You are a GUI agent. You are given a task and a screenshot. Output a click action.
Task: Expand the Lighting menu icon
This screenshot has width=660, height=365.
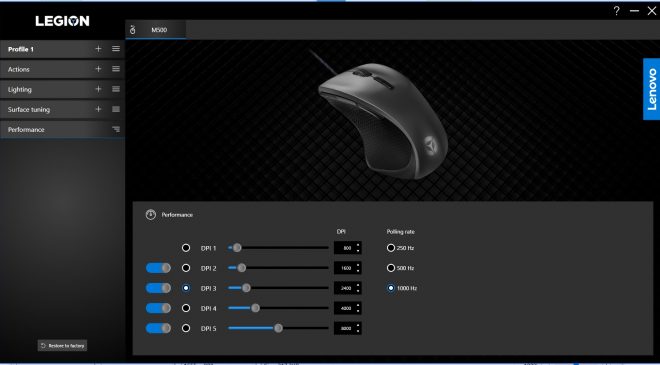point(116,89)
